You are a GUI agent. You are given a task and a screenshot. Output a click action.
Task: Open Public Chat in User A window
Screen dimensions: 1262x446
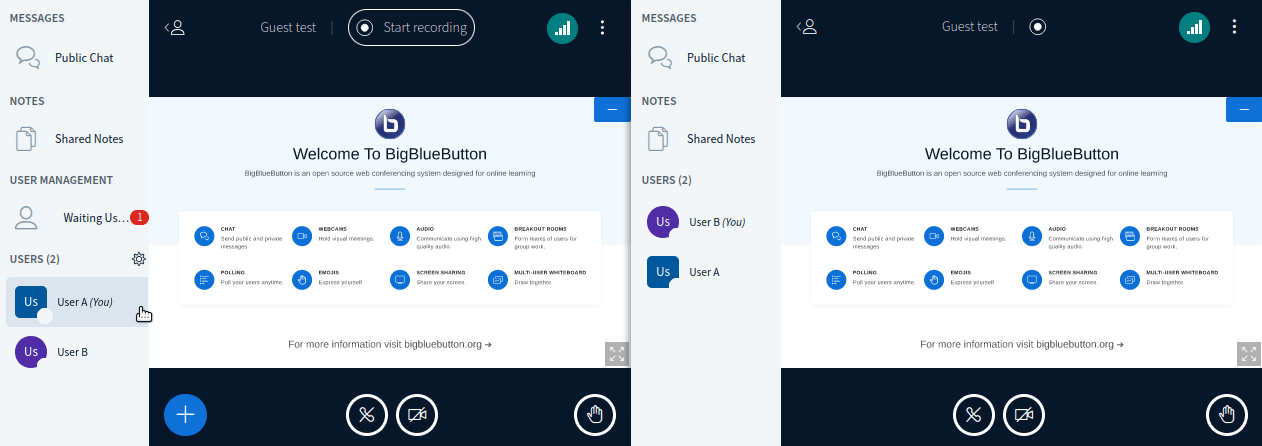(74, 58)
